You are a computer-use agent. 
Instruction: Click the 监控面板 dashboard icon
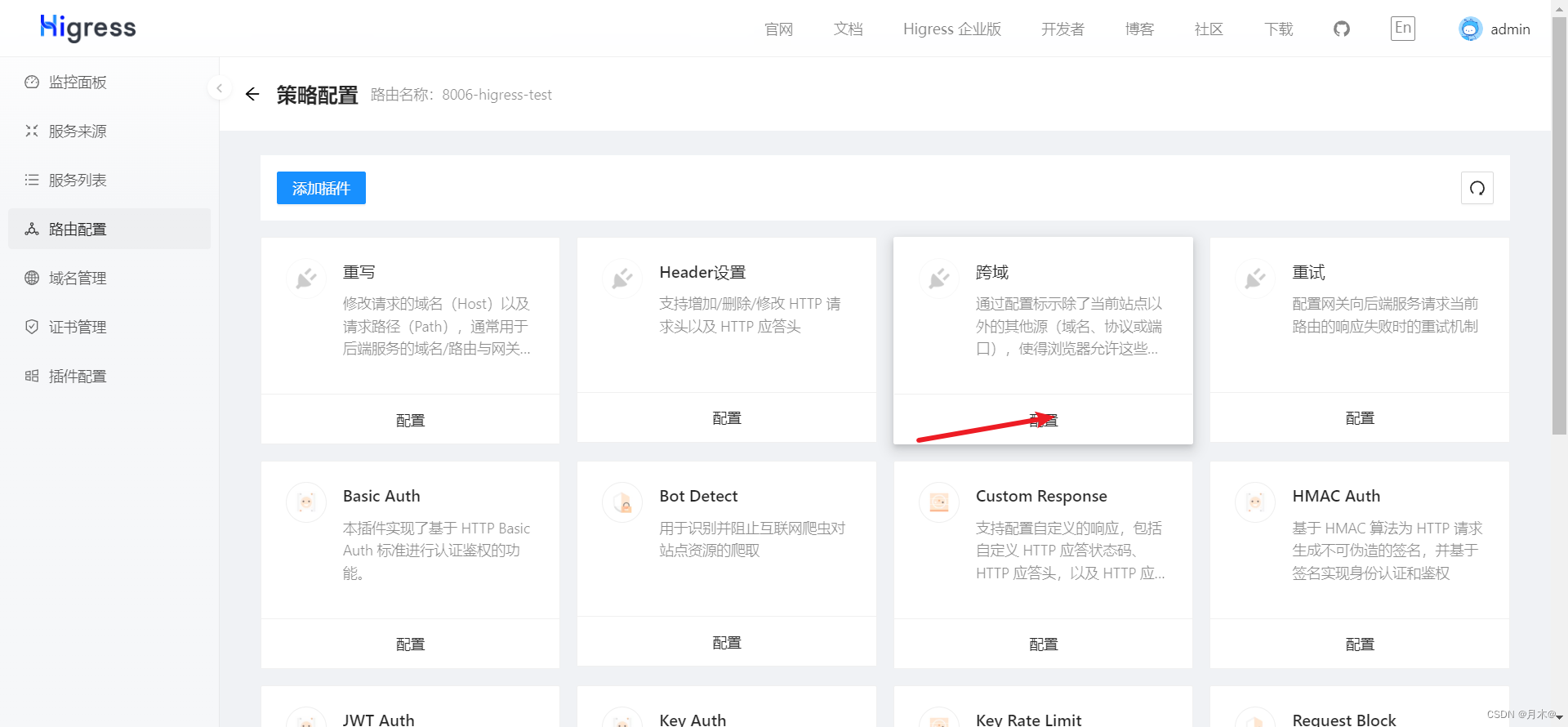[32, 82]
